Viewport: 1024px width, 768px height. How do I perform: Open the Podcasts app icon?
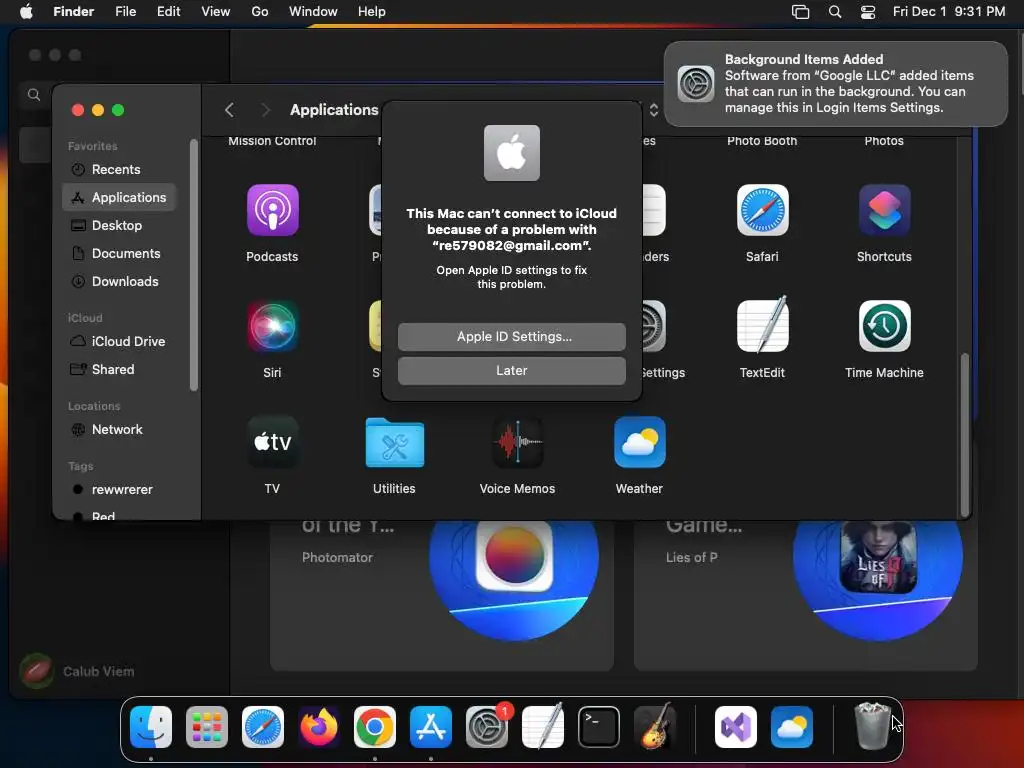click(x=272, y=210)
